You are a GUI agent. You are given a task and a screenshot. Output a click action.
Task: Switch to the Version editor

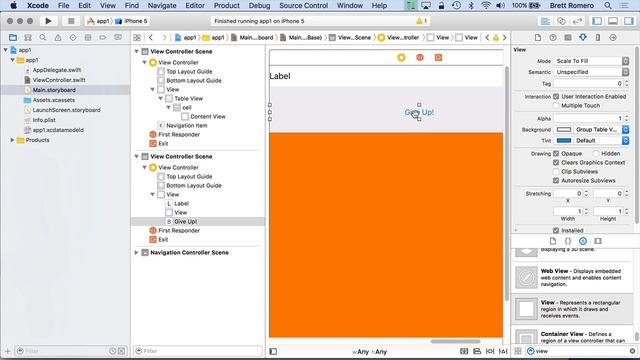click(578, 21)
